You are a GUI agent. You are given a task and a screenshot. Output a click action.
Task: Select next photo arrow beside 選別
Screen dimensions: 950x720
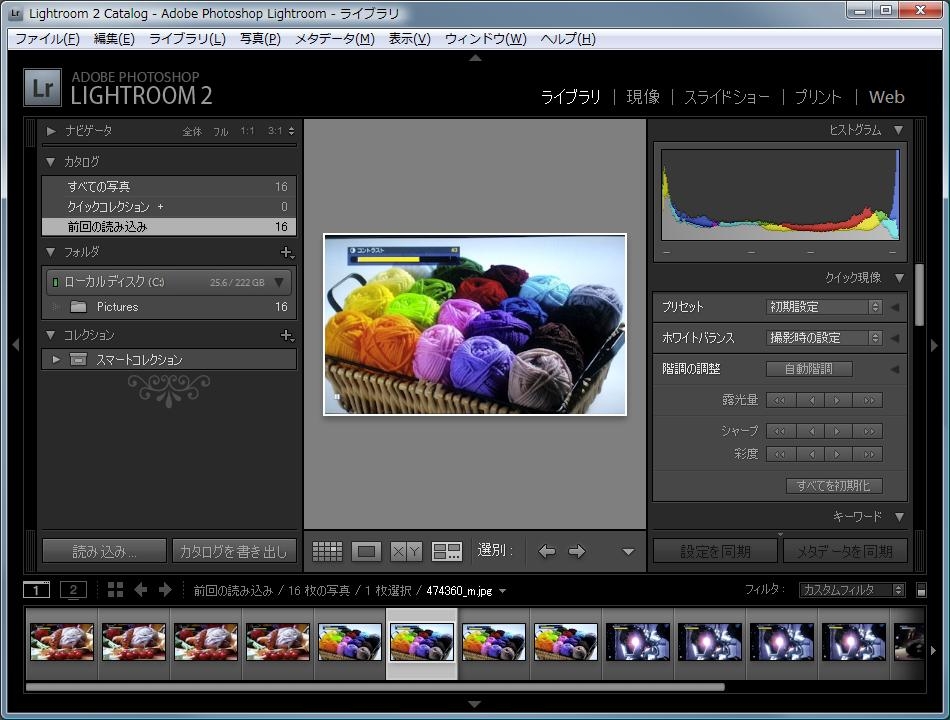click(x=577, y=551)
